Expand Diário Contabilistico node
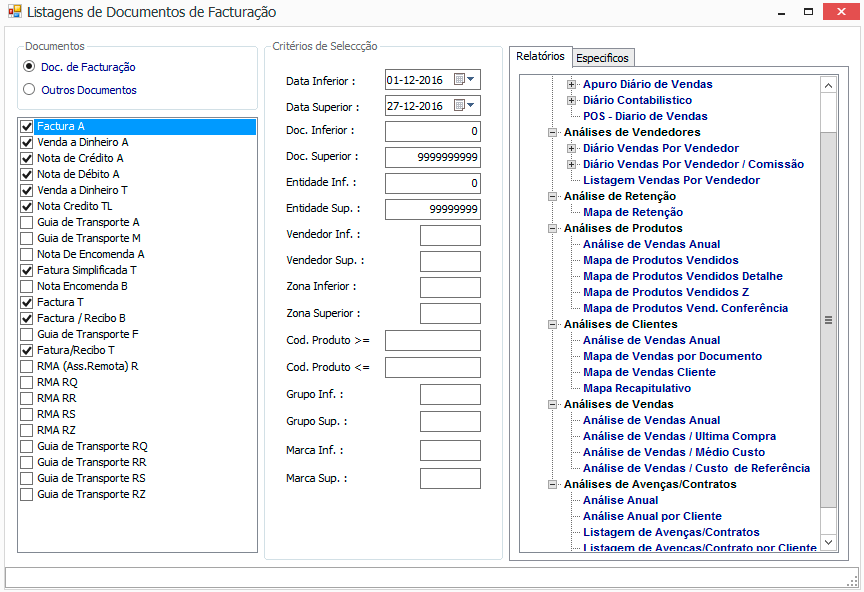864x592 pixels. tap(571, 100)
